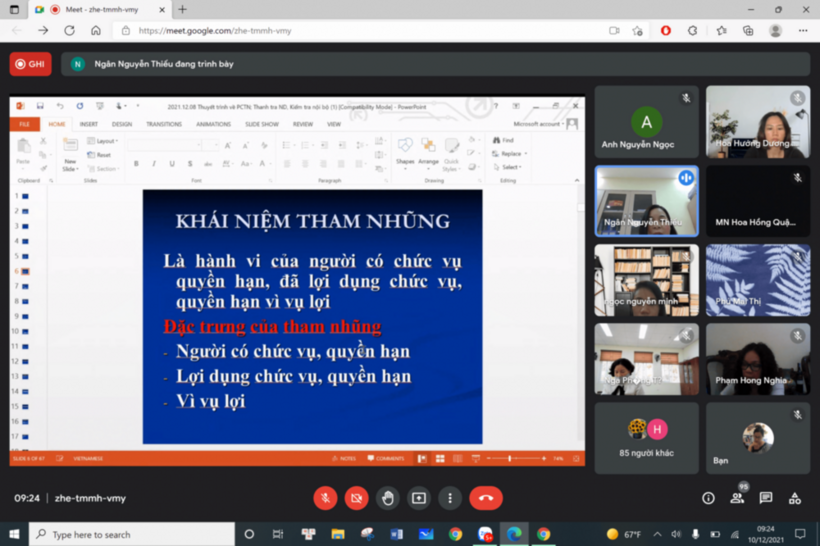Switch to Normal view icon
This screenshot has height=546, width=820.
click(x=422, y=459)
